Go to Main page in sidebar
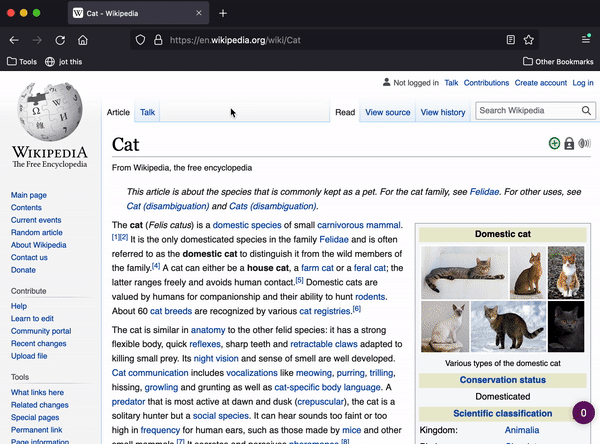Screen dimensions: 600x444 point(29,195)
